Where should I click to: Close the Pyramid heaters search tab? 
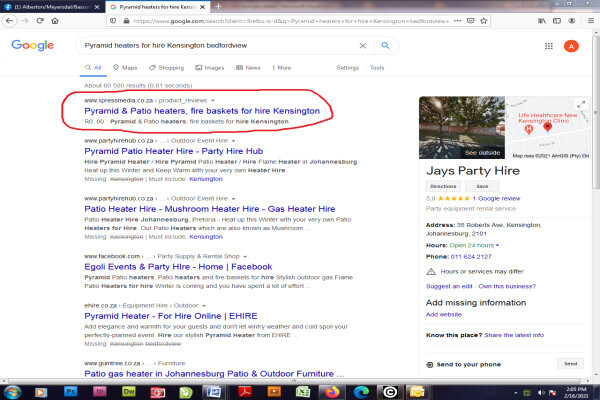coord(202,7)
